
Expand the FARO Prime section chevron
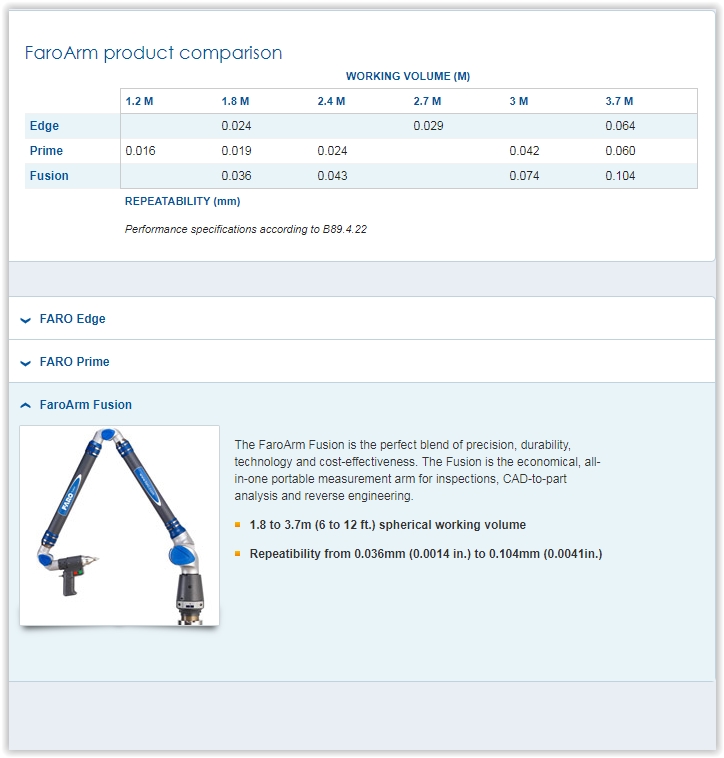(26, 363)
